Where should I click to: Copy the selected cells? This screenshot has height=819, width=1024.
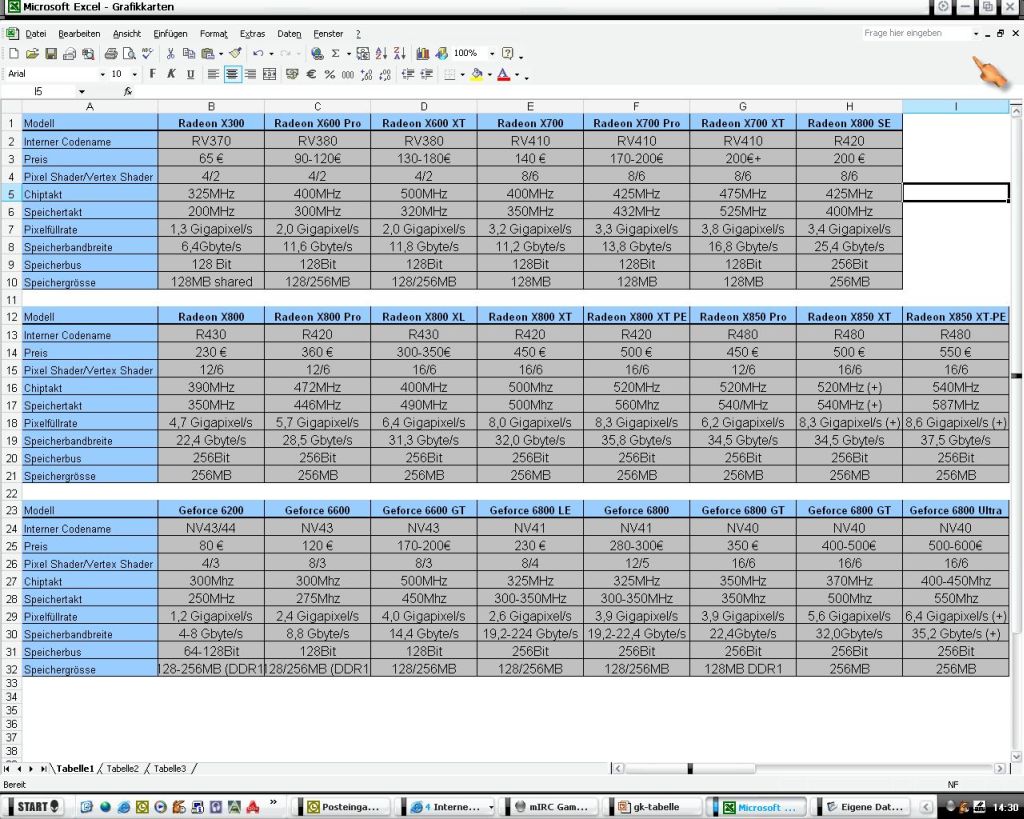coord(189,54)
